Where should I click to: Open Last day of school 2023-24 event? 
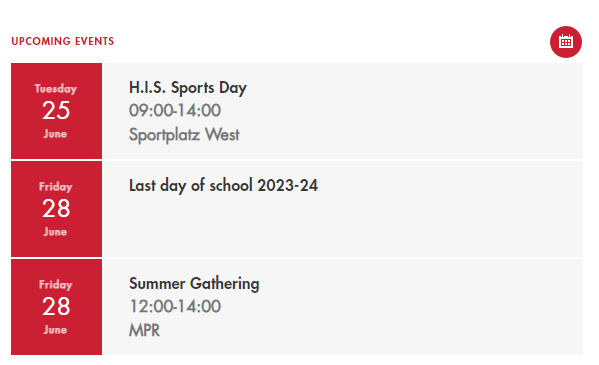223,185
